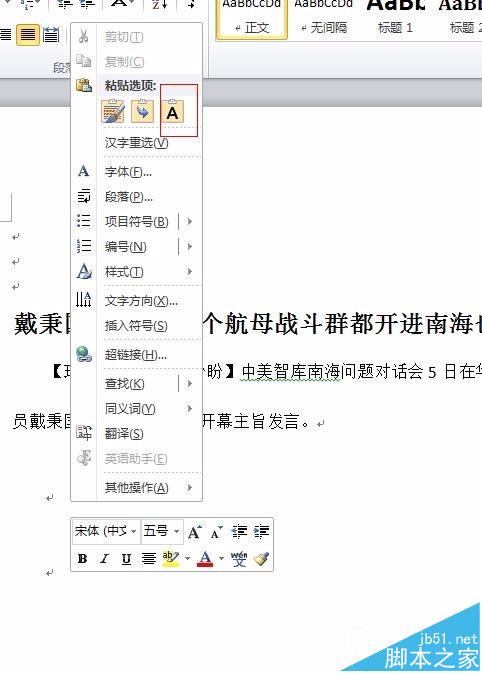This screenshot has width=482, height=673.
Task: Click the 超链接(H) globe link icon
Action: 84,355
